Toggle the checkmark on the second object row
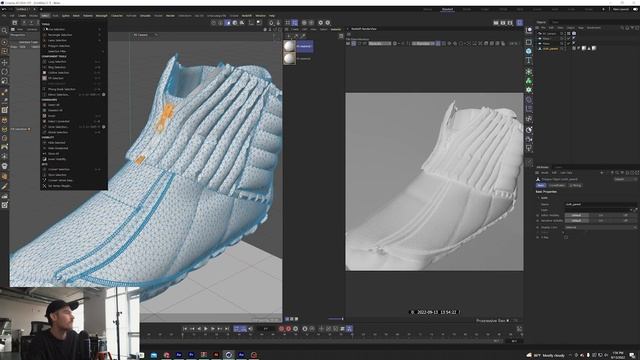Screen dimensions: 640x360 (x=569, y=38)
